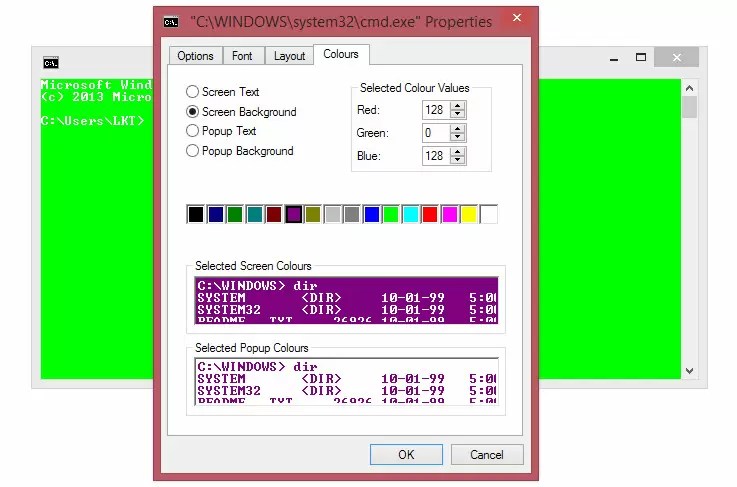Click the Selected Screen Colours preview
This screenshot has height=487, width=737.
346,300
